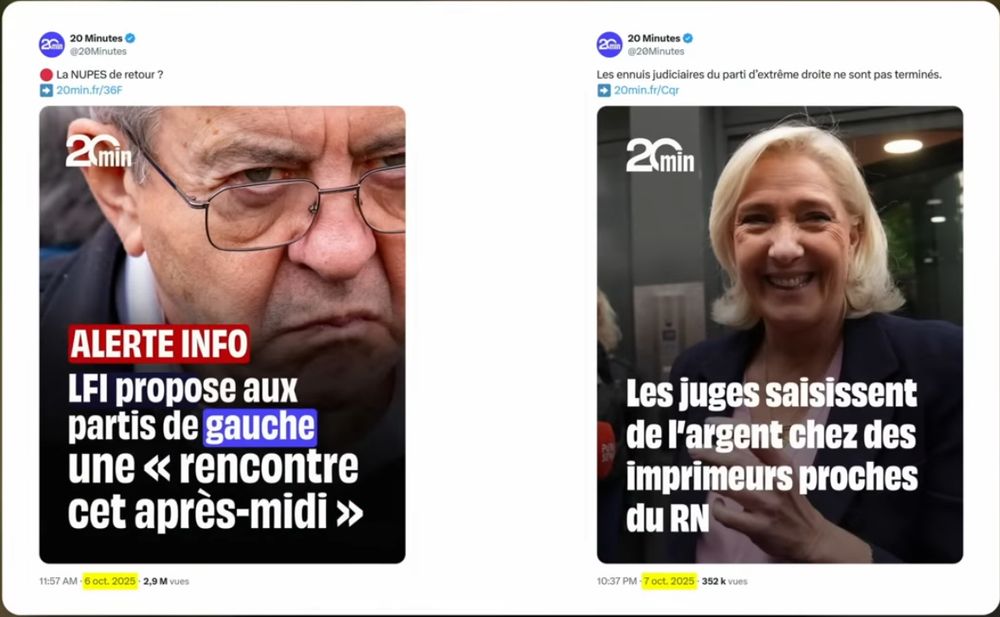Click the arrow emoji before 20min.fr/Cqr

pyautogui.click(x=603, y=90)
